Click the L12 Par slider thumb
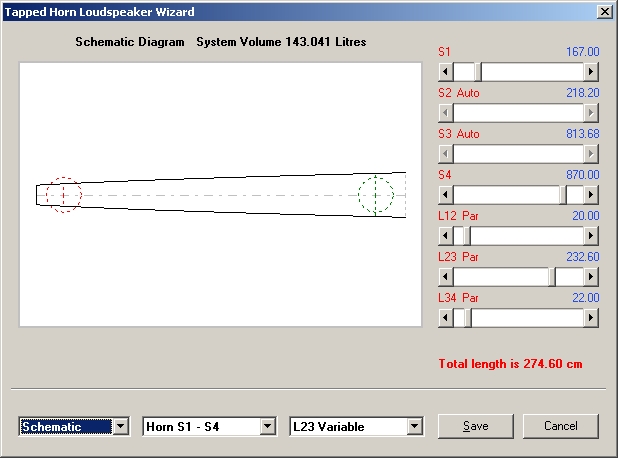Screen dimensions: 618x458 pyautogui.click(x=467, y=236)
